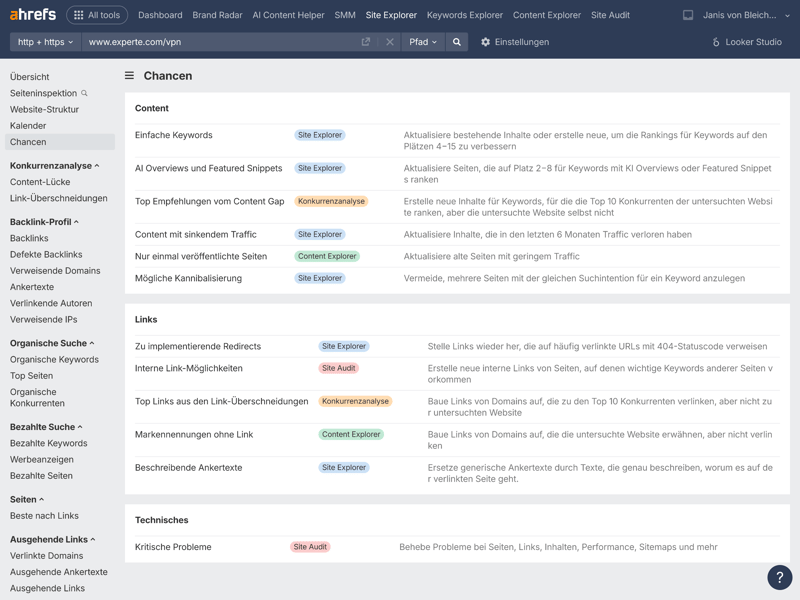Open the Einfache Keywords opportunity
The width and height of the screenshot is (800, 600).
[x=174, y=135]
